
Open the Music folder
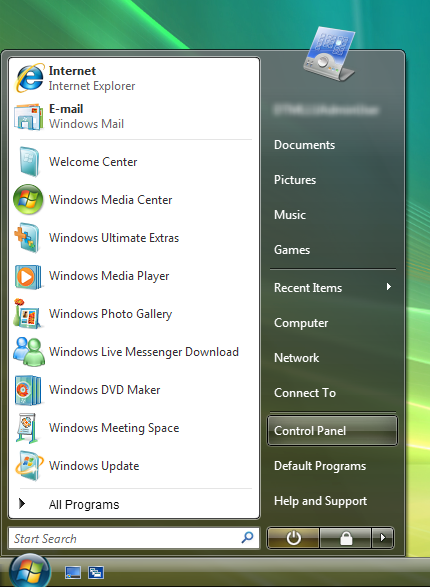tap(290, 215)
